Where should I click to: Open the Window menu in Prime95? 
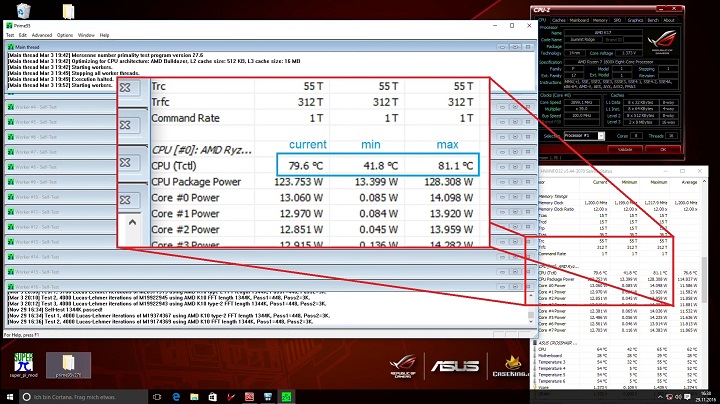[86, 35]
